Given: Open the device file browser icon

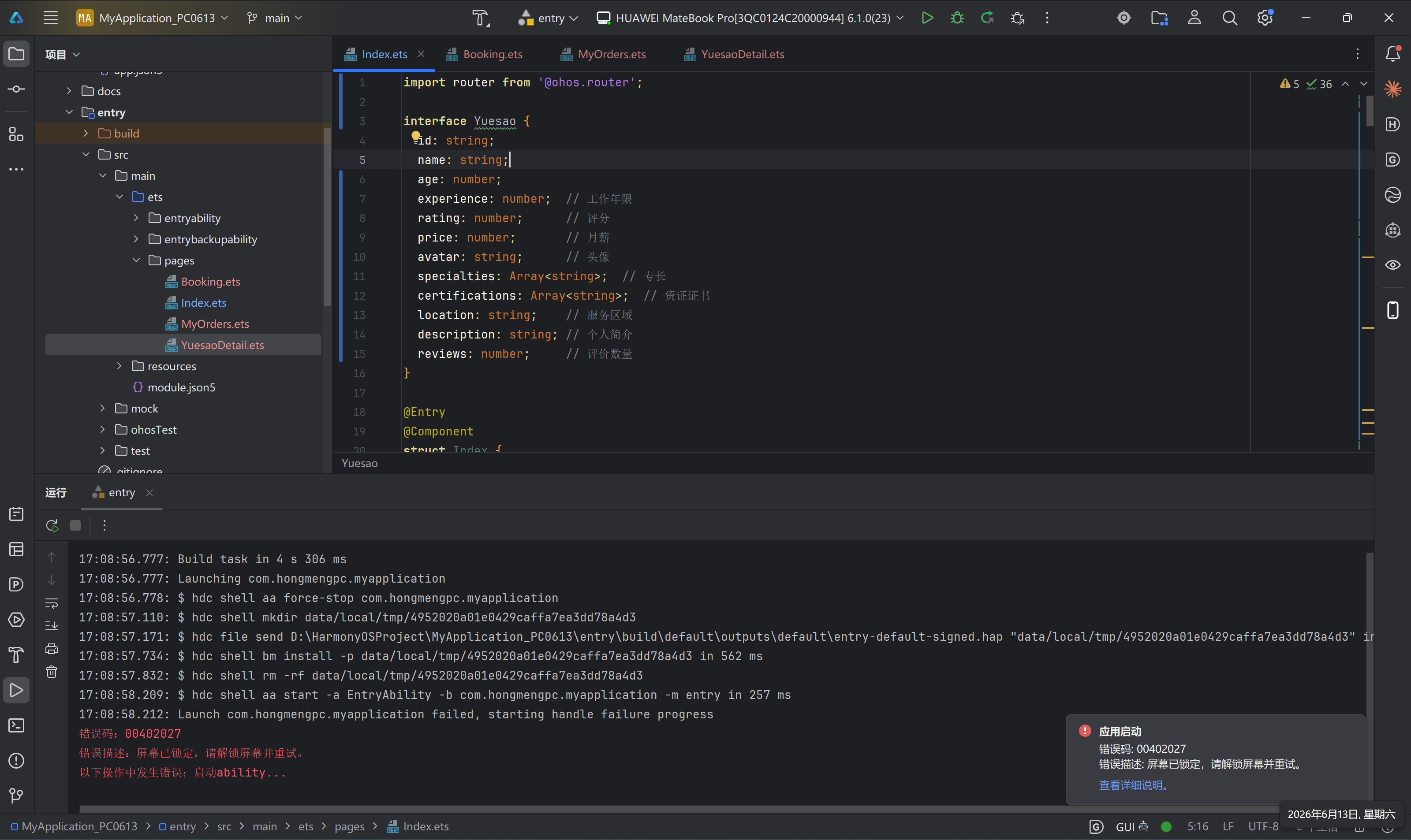Looking at the screenshot, I should (x=1159, y=18).
